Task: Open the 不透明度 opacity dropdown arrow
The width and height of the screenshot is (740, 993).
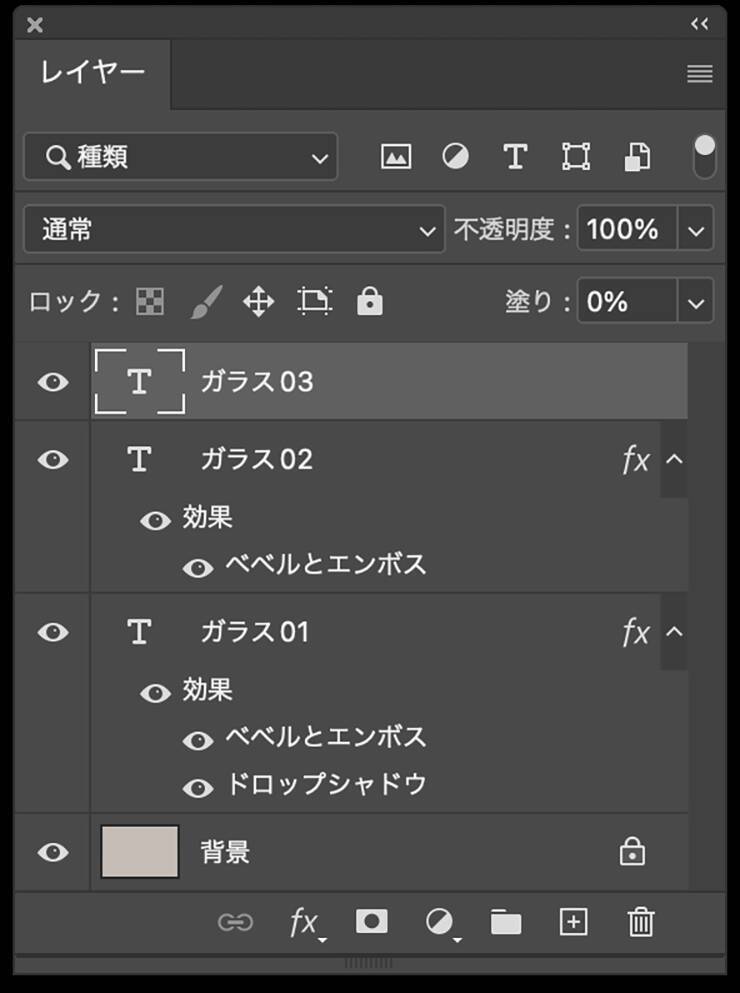Action: (697, 230)
